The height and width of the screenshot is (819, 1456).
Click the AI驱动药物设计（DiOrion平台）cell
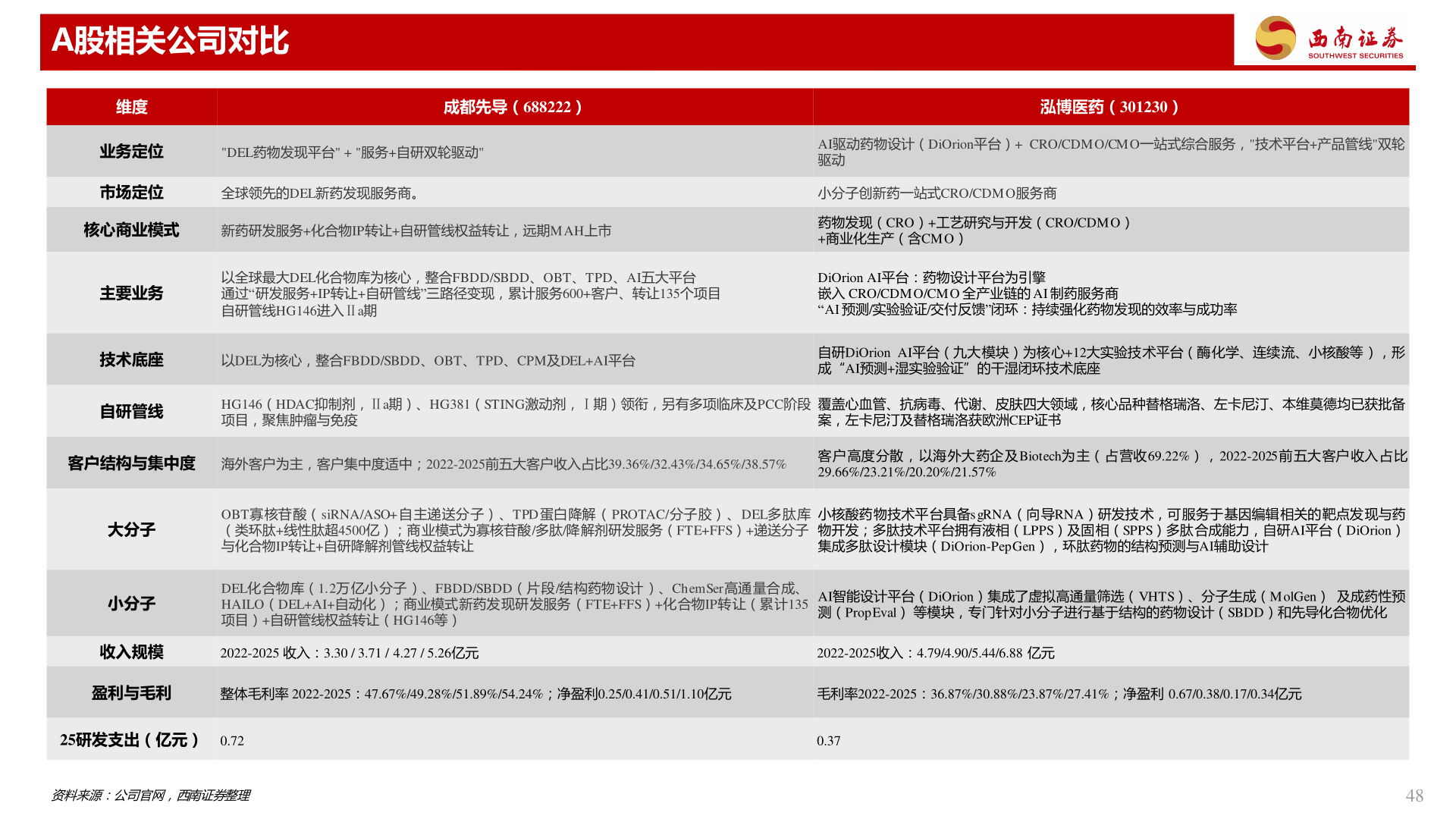(x=1110, y=152)
